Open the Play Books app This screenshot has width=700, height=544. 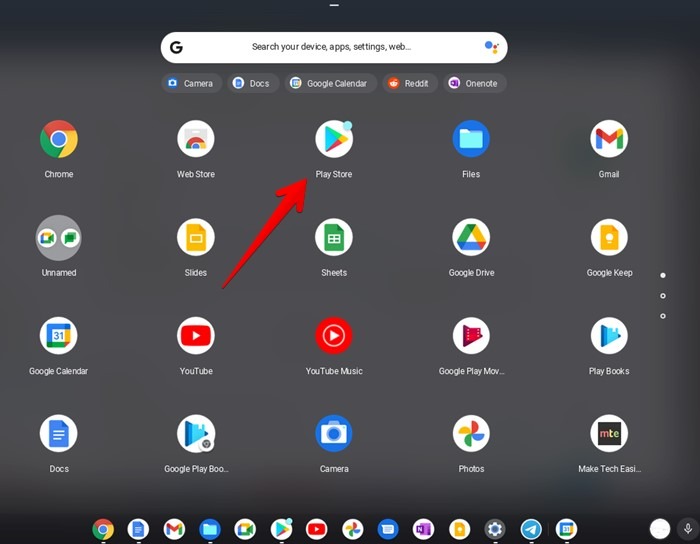[609, 336]
